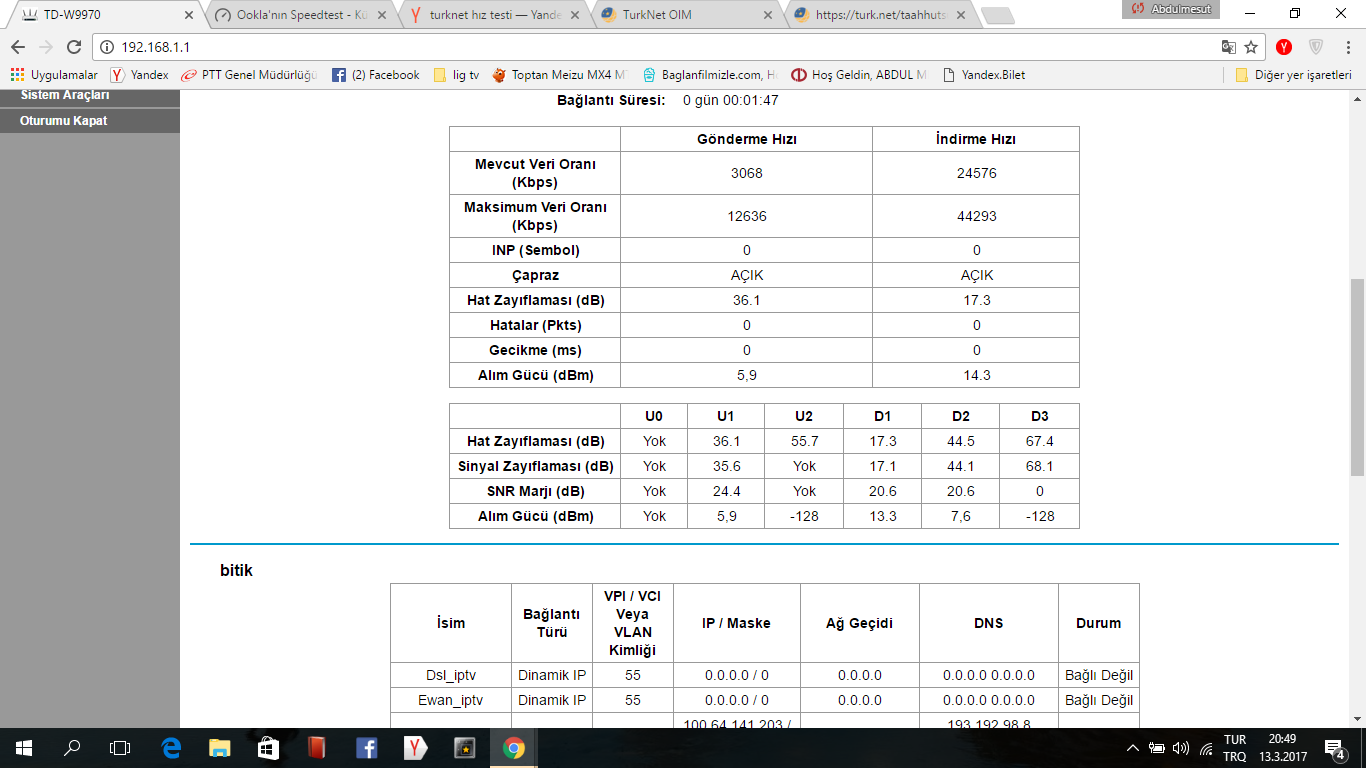The width and height of the screenshot is (1366, 768).
Task: Open the Windows Start menu
Action: [23, 748]
